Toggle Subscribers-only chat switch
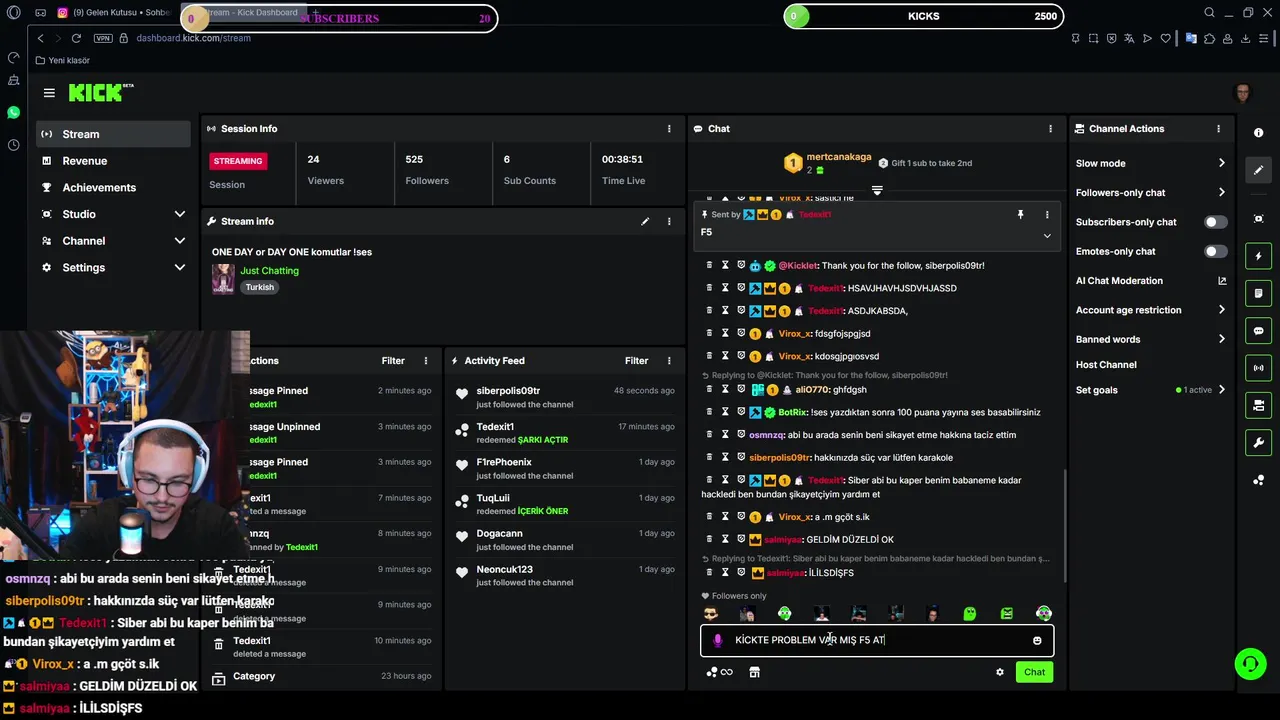The image size is (1280, 720). [1215, 222]
